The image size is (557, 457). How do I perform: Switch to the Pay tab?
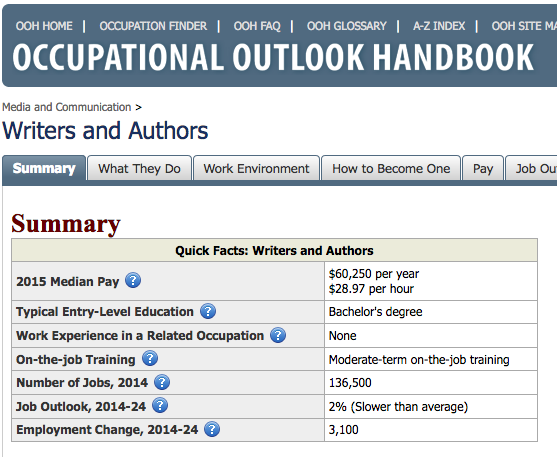click(483, 168)
